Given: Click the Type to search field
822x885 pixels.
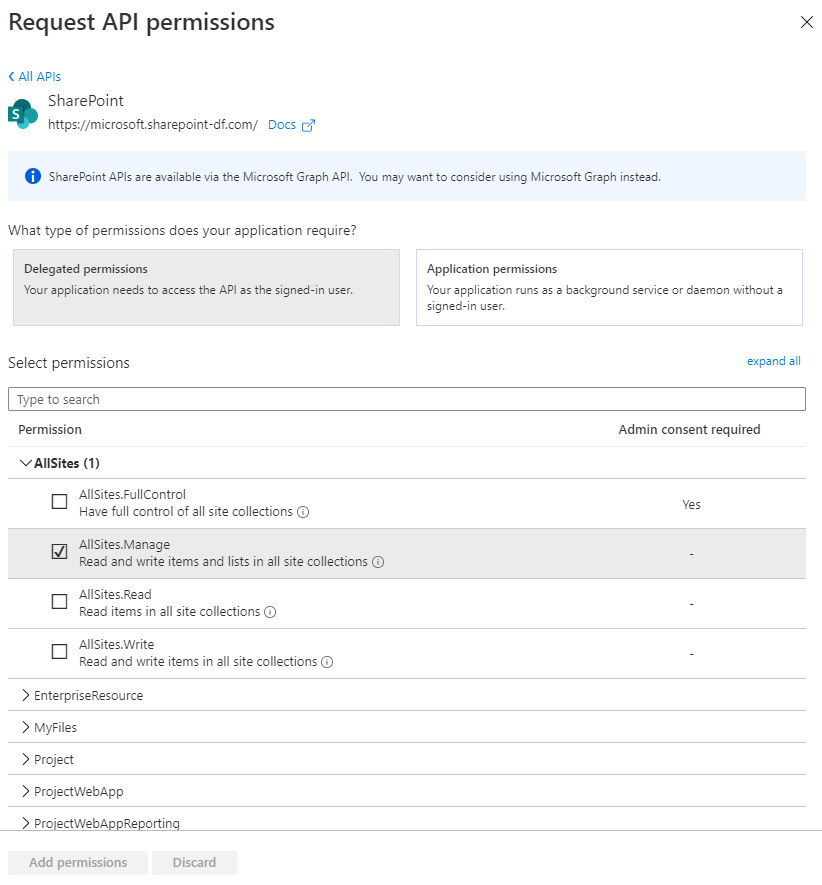Looking at the screenshot, I should pos(406,399).
